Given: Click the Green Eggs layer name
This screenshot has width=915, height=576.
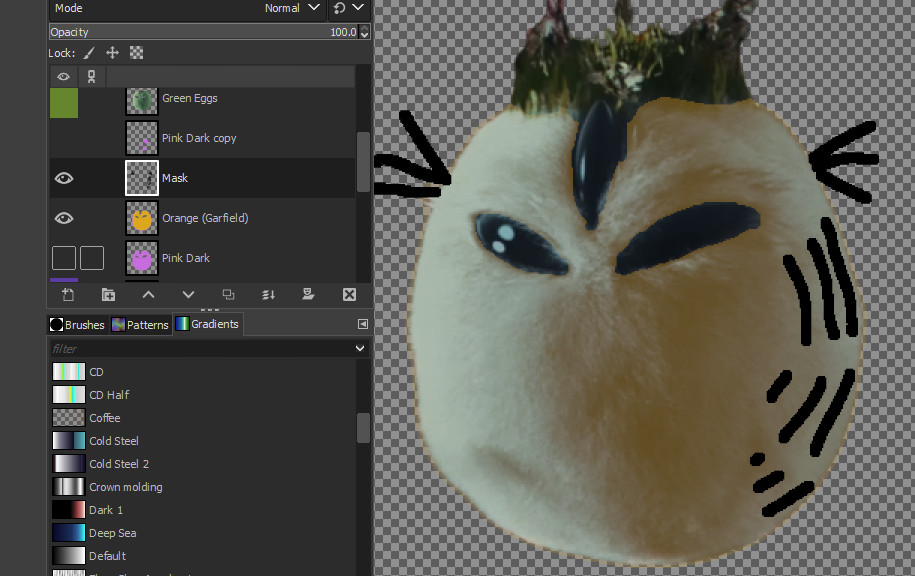Looking at the screenshot, I should (190, 98).
